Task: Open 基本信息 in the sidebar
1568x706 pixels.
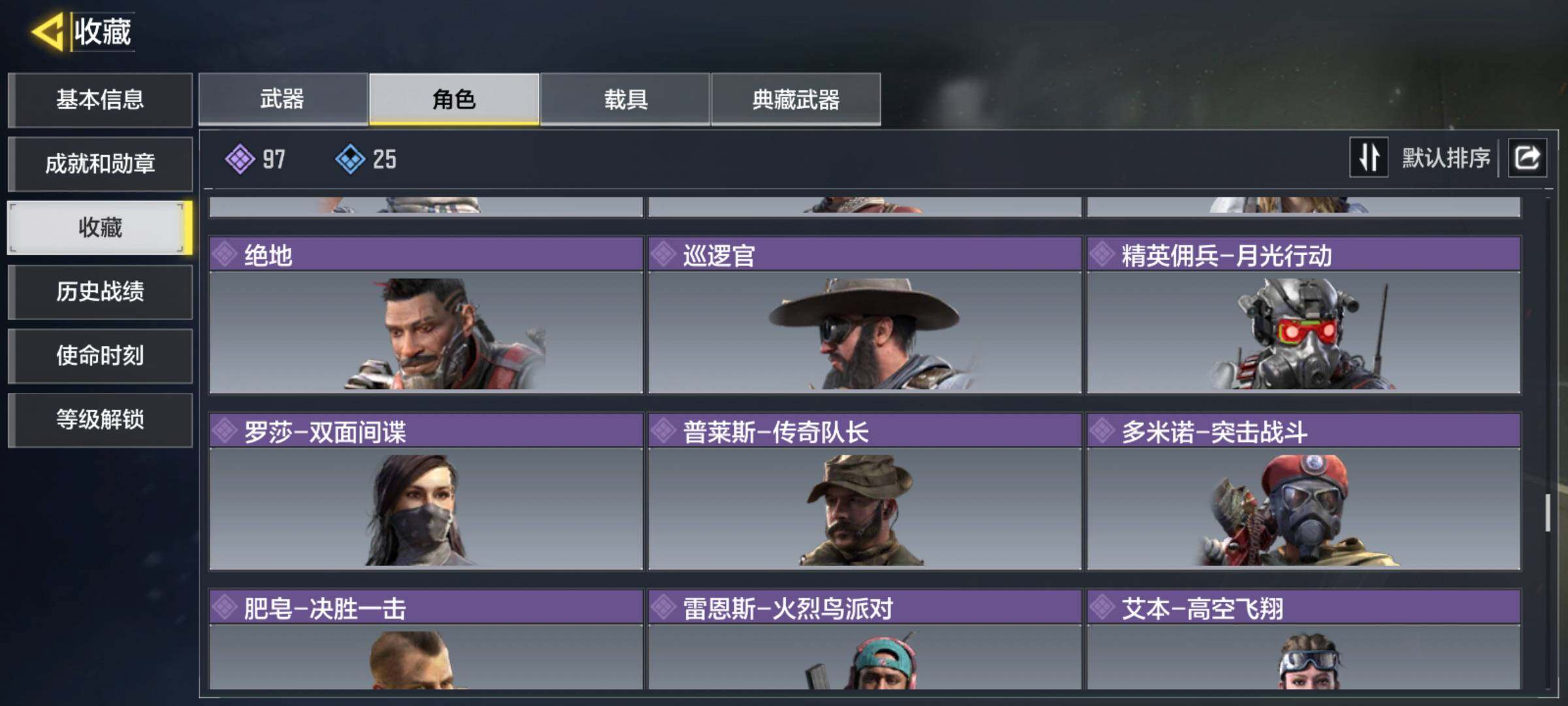Action: coord(100,99)
